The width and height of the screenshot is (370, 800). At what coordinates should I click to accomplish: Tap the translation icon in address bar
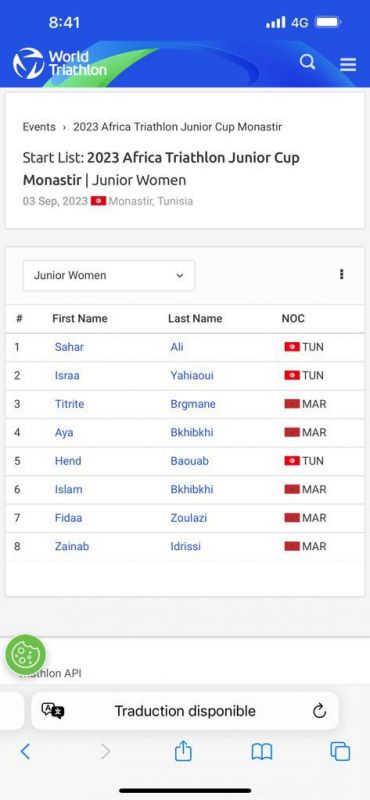(x=53, y=711)
